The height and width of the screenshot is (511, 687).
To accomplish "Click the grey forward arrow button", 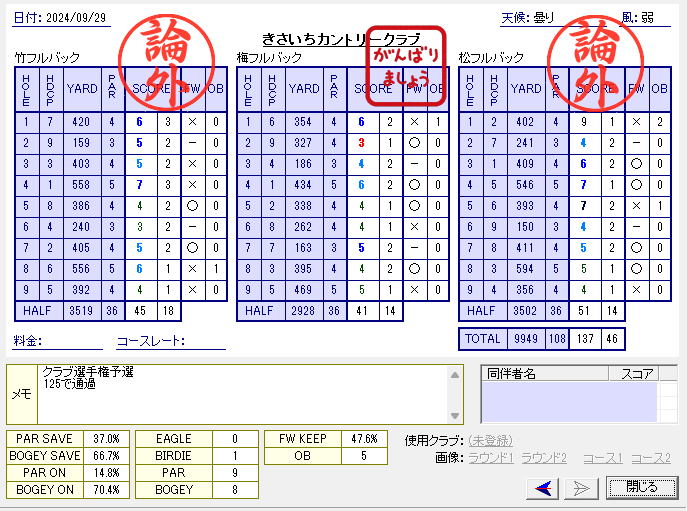I will [x=582, y=488].
